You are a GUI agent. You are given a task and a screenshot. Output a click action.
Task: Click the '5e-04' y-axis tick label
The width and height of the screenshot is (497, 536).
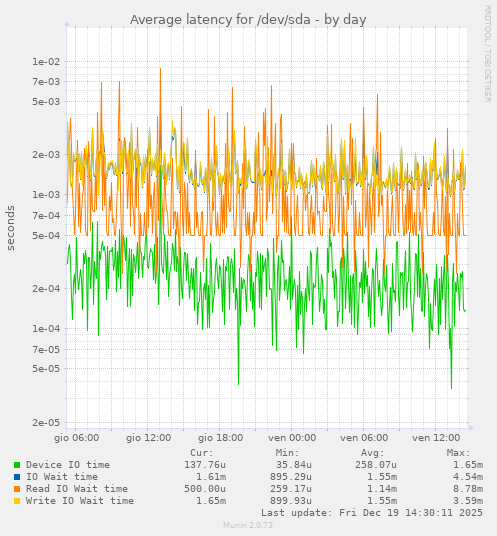point(46,236)
